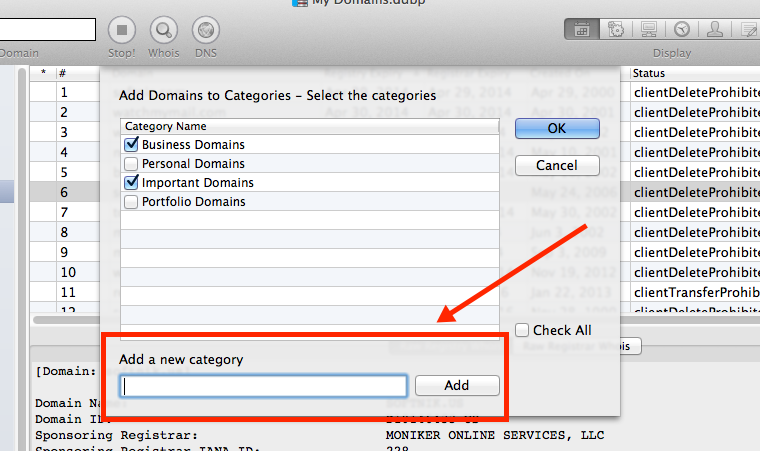Select the notes pencil display view icon
The height and width of the screenshot is (451, 760).
[x=749, y=29]
